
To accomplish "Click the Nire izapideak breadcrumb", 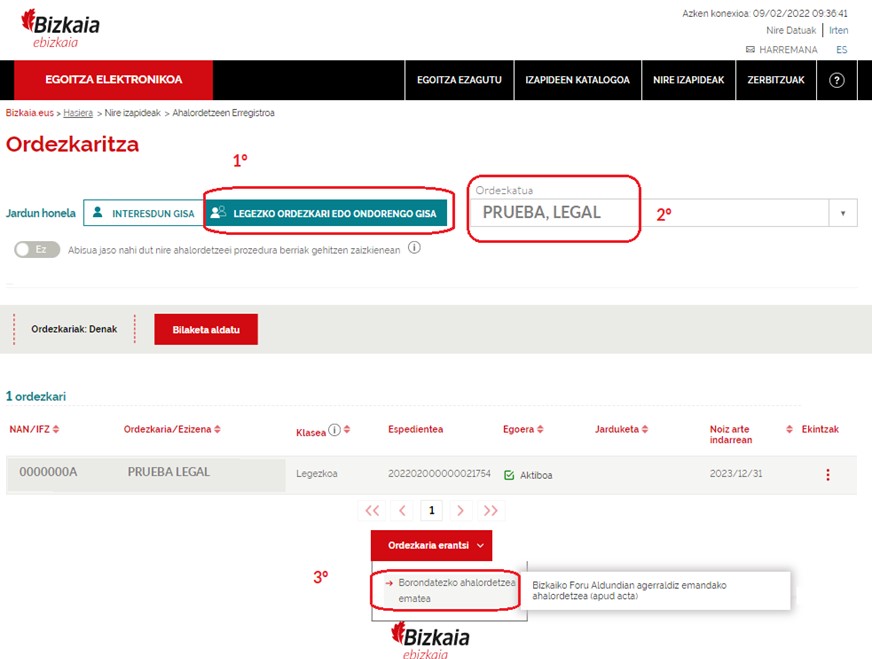I will coord(132,113).
